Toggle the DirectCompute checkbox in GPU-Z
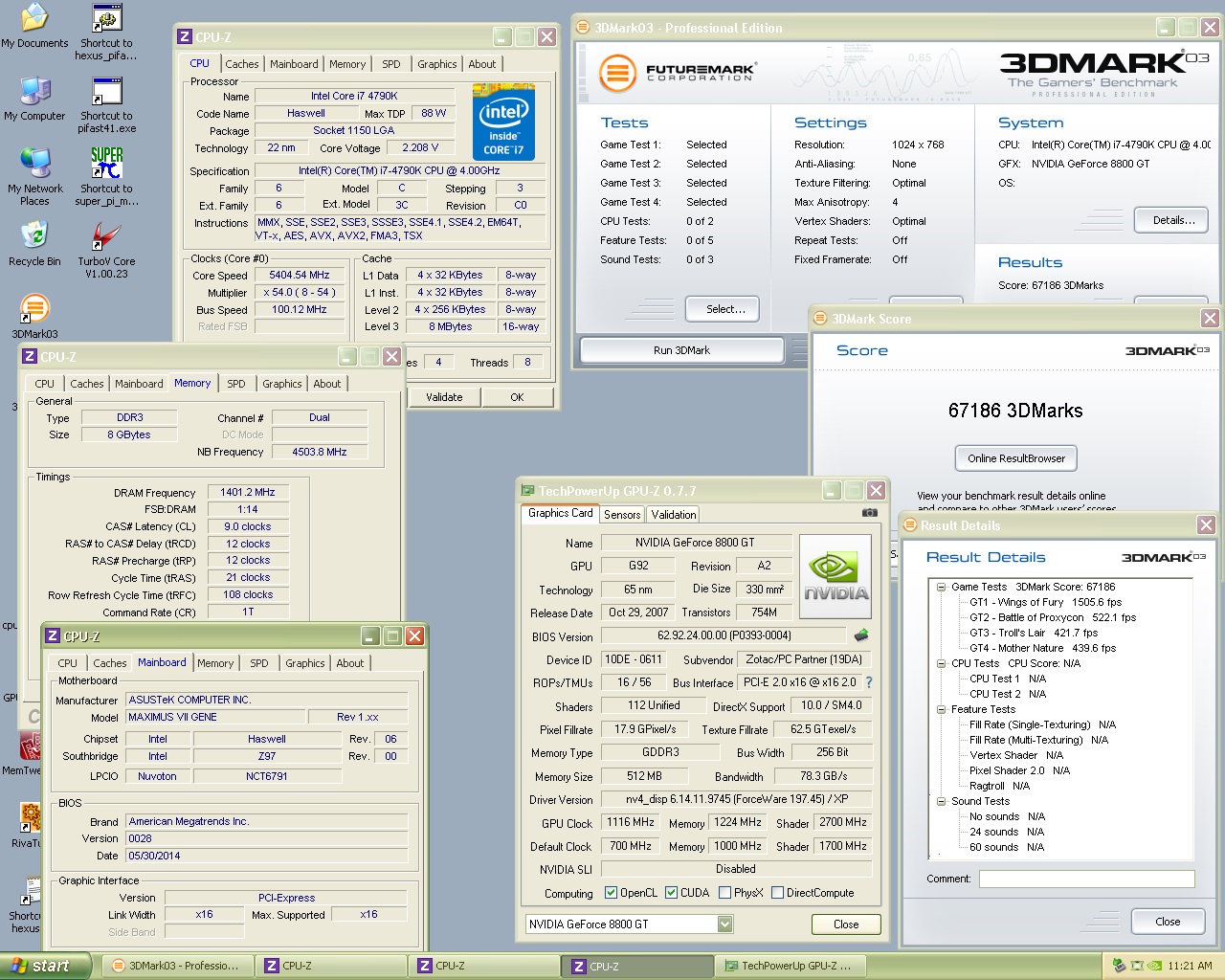 coord(777,893)
